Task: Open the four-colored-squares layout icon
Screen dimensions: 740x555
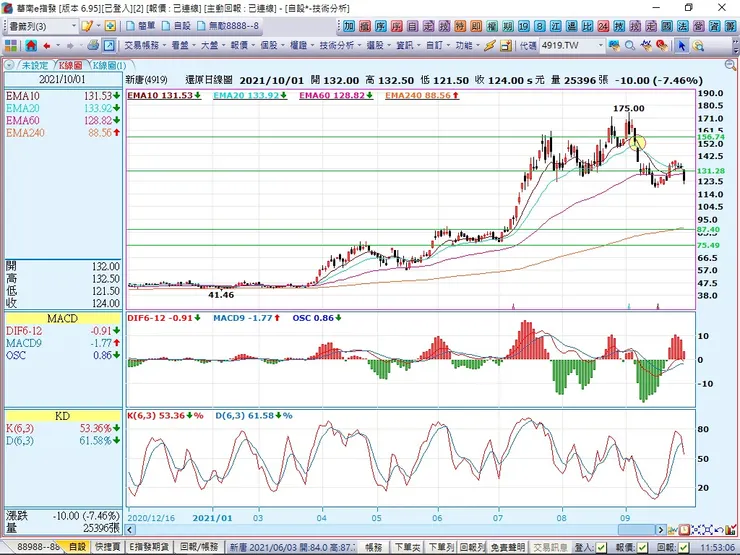Action: click(x=10, y=46)
